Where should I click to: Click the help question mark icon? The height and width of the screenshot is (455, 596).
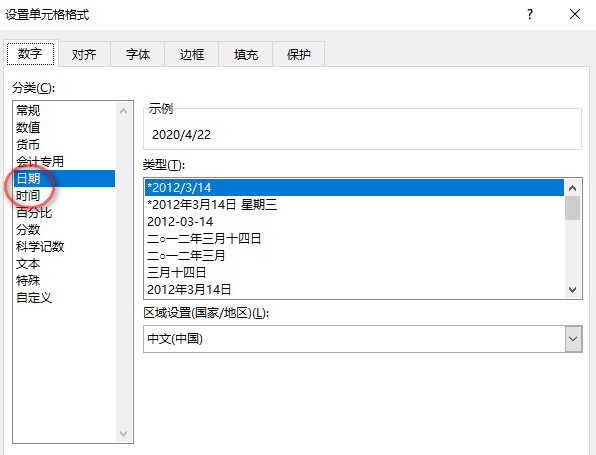click(x=530, y=14)
